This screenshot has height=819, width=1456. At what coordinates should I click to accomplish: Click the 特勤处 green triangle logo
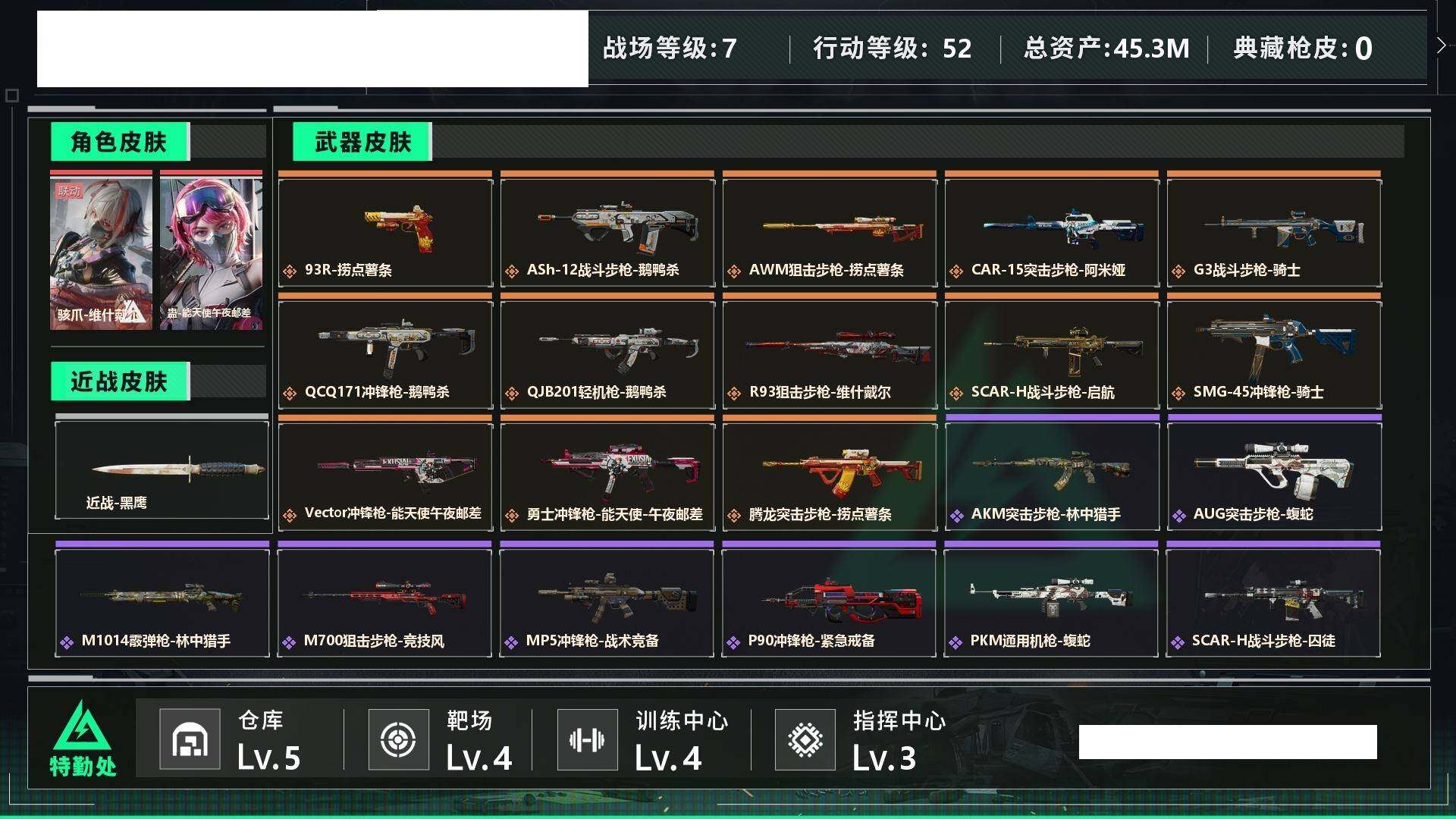[82, 726]
